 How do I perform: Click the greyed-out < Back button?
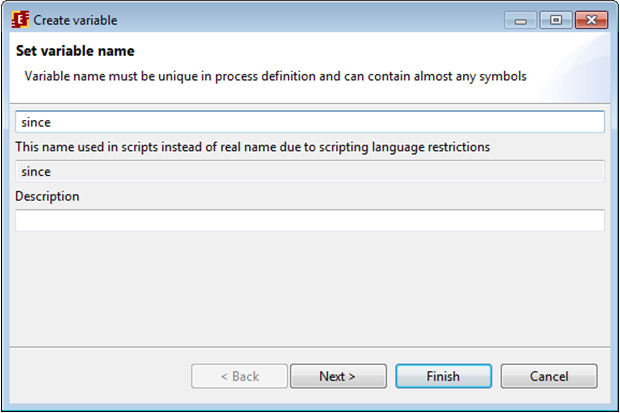(x=239, y=377)
